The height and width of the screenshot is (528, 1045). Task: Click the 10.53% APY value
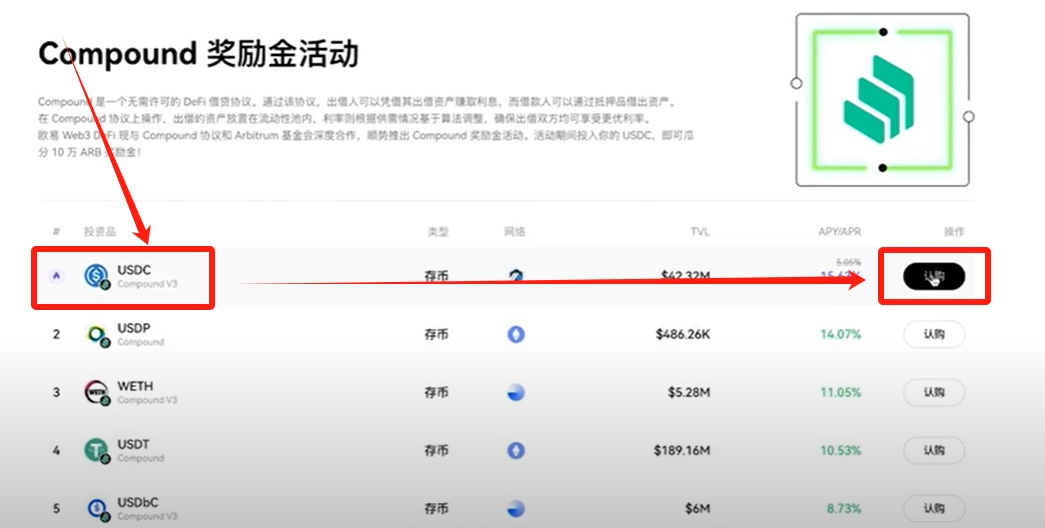[x=840, y=451]
